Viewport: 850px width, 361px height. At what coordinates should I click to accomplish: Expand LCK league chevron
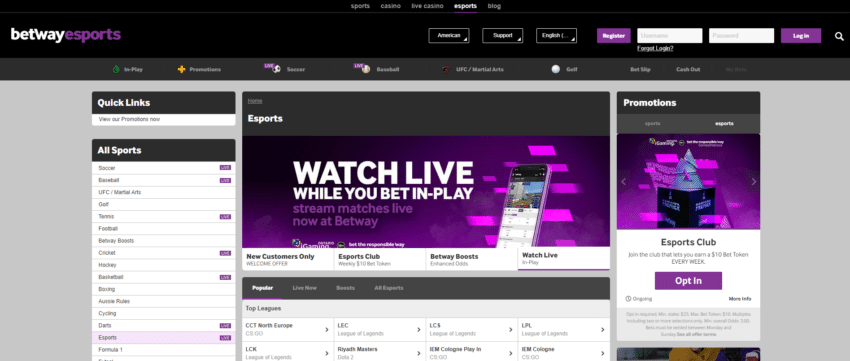pyautogui.click(x=326, y=353)
